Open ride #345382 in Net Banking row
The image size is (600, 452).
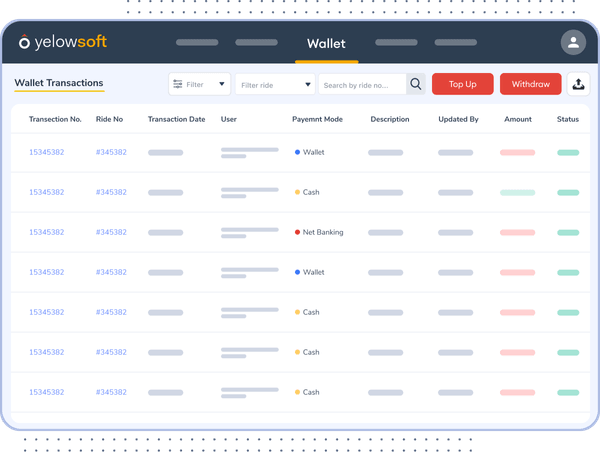click(111, 232)
